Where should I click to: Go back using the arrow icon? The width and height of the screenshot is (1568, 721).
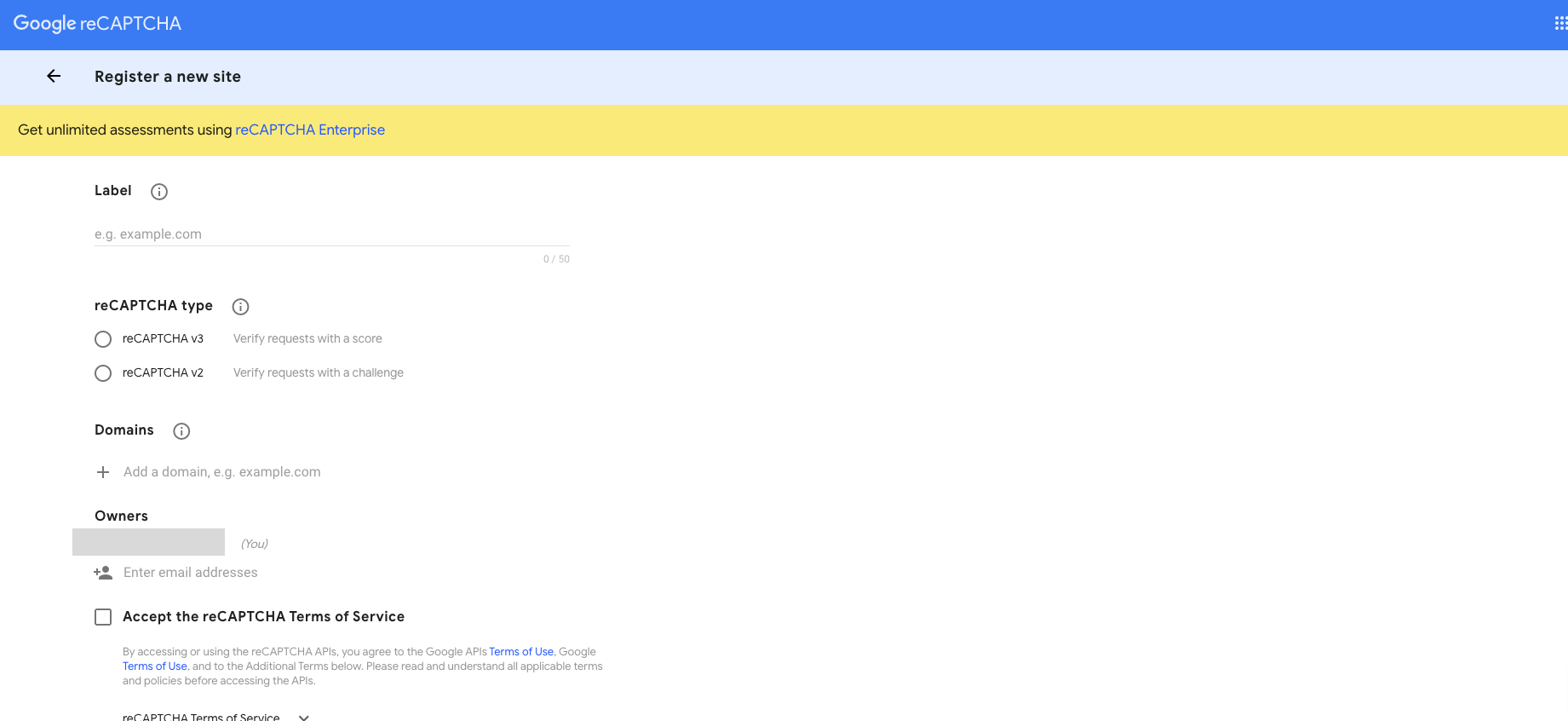[54, 77]
